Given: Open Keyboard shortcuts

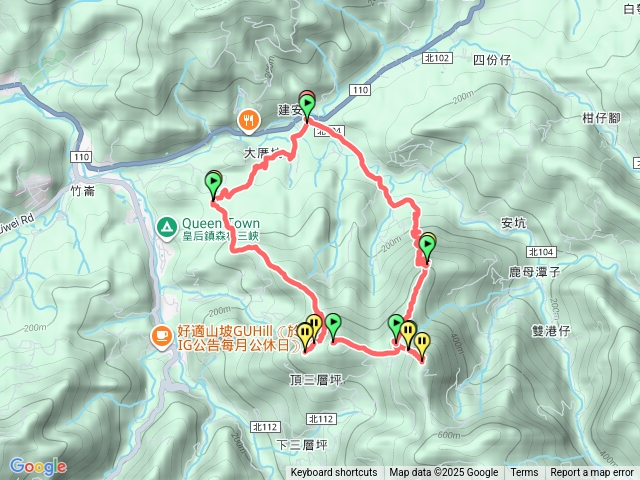Looking at the screenshot, I should click(x=334, y=473).
